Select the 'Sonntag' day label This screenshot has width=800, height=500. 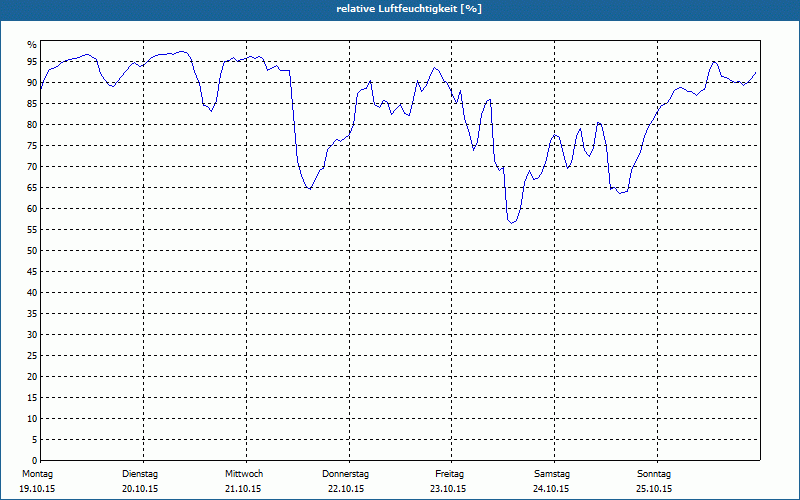(654, 474)
